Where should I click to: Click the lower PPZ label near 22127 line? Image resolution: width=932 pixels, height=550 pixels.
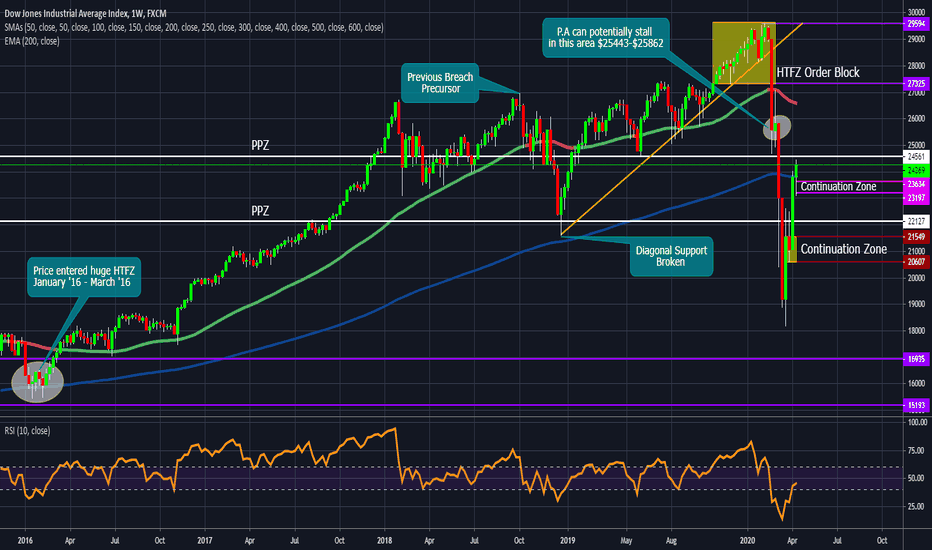pyautogui.click(x=260, y=210)
